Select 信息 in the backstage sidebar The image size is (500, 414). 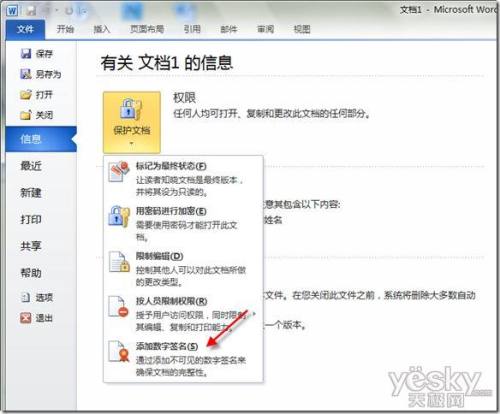click(x=41, y=139)
